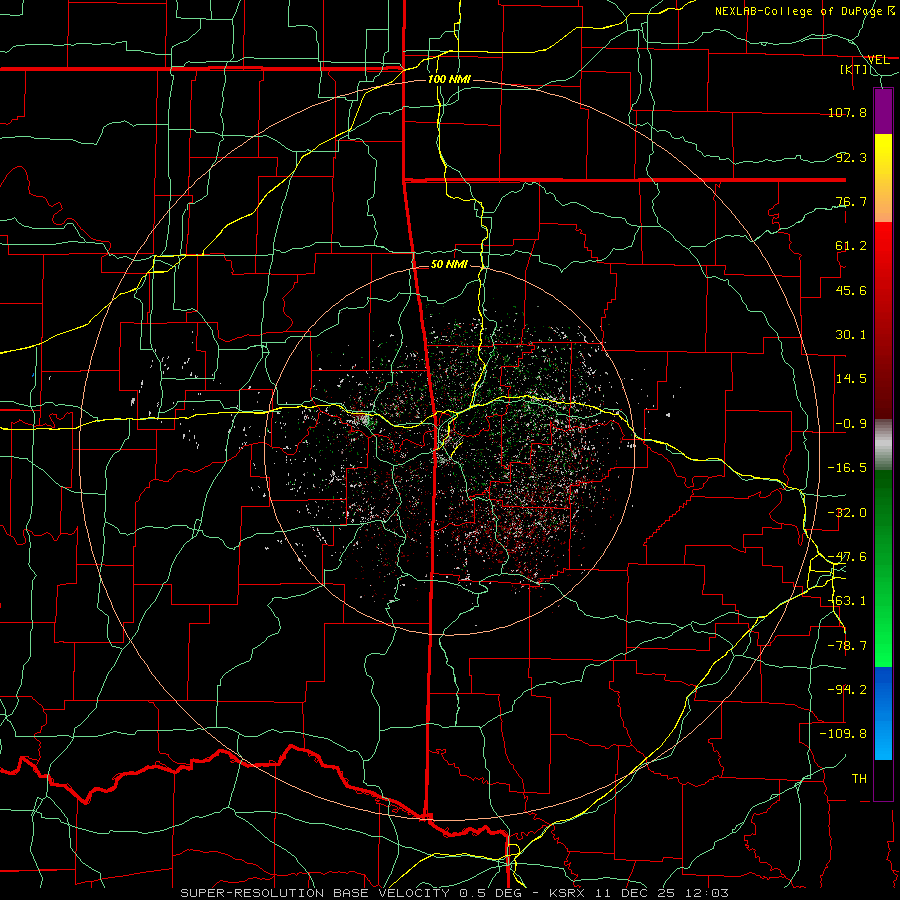Click the Super-Resolution Base Velocity caption
Image resolution: width=900 pixels, height=900 pixels.
[455, 893]
